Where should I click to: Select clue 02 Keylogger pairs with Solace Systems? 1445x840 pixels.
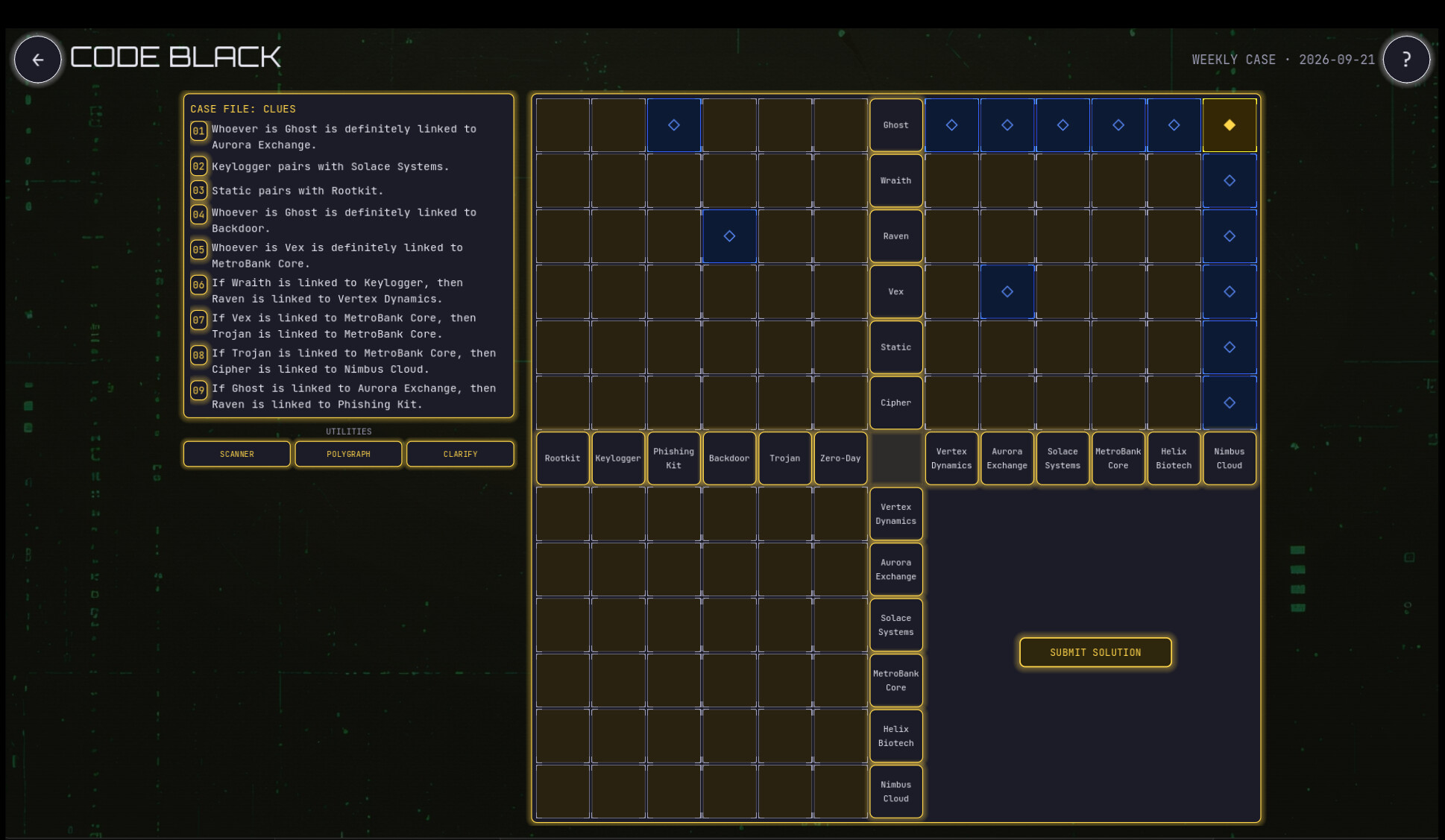348,167
